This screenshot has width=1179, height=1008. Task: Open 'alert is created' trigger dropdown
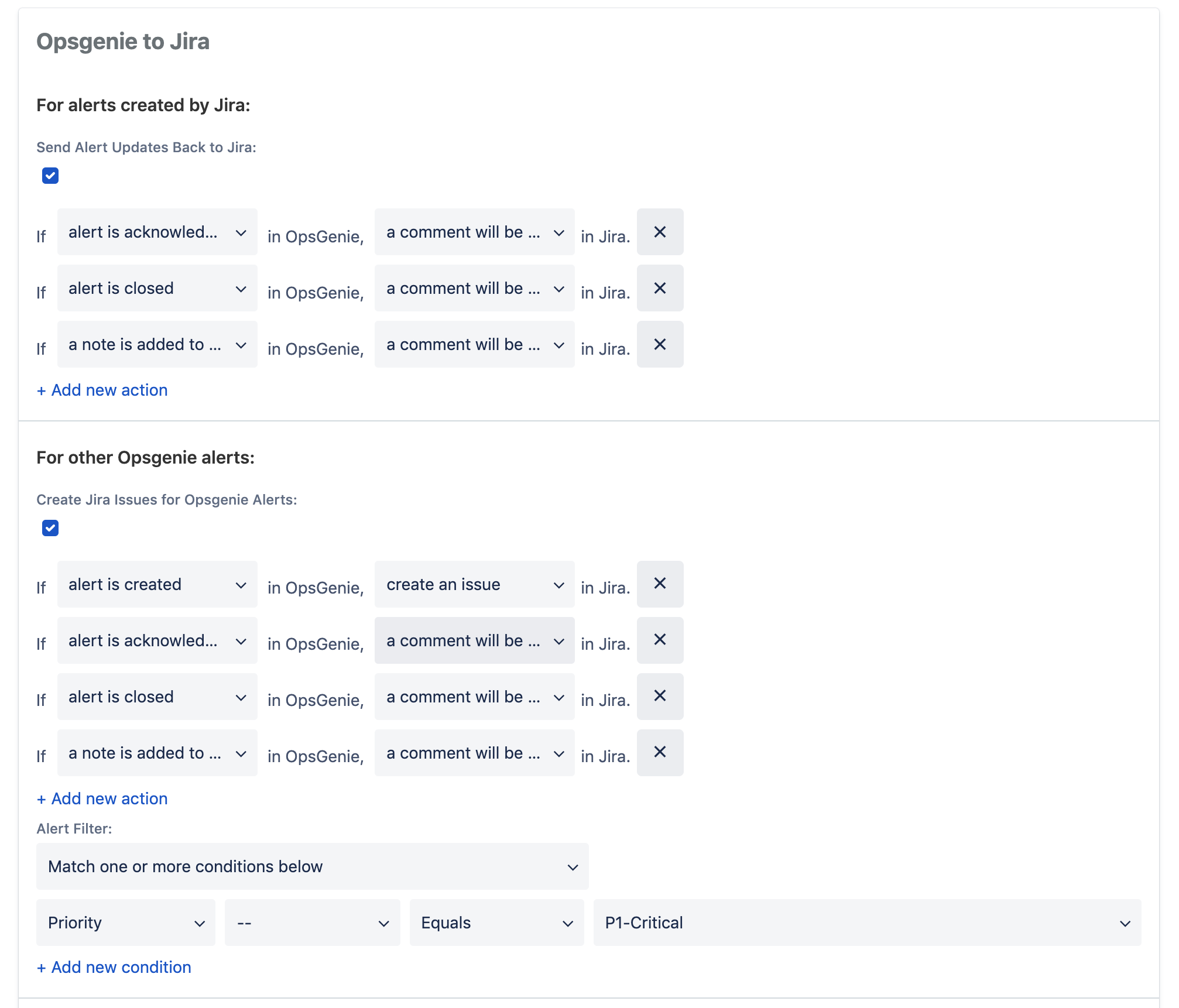(157, 585)
